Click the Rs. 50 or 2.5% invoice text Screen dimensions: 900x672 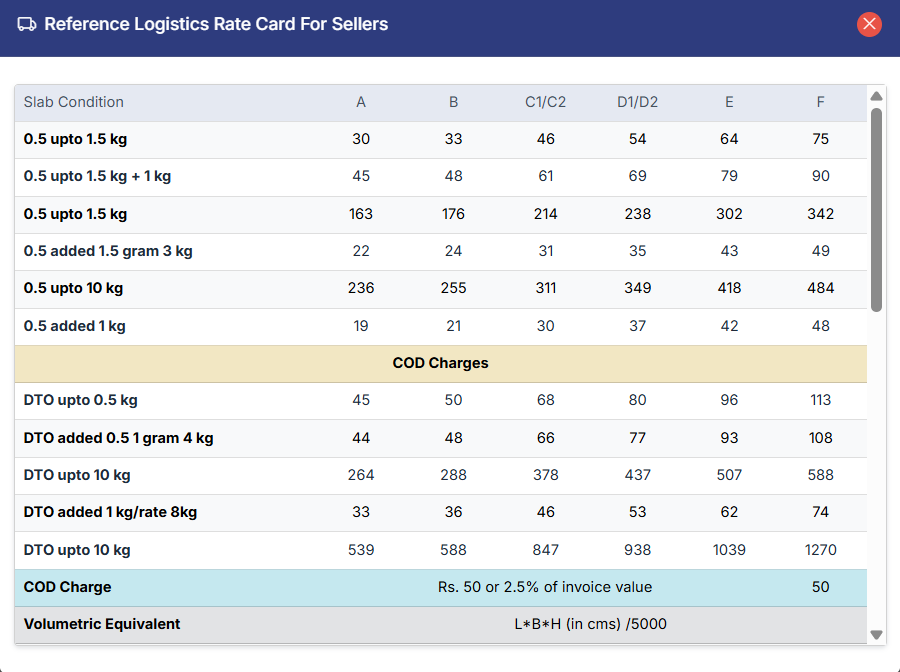545,587
